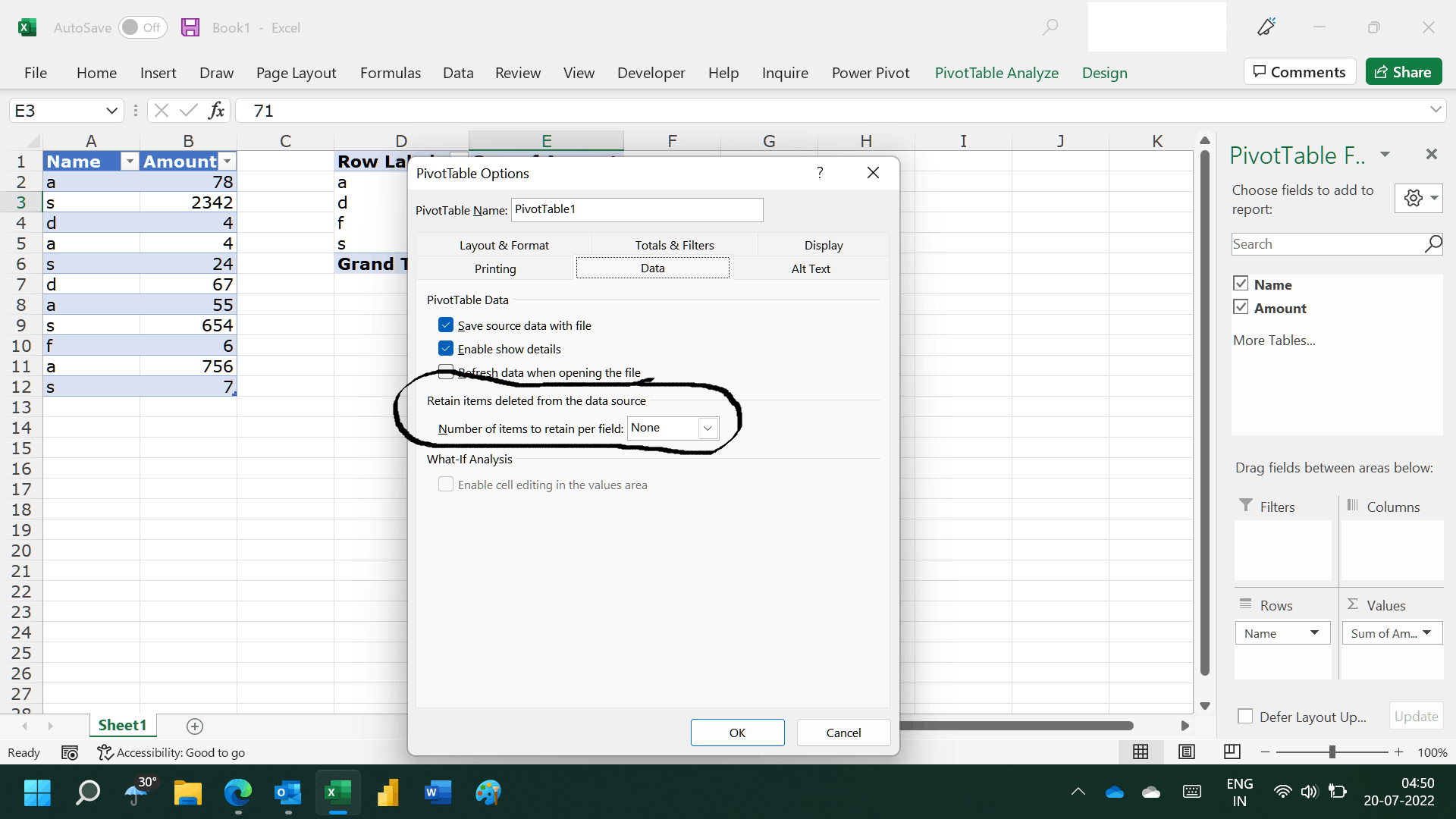The image size is (1456, 819).
Task: Click the Save icon in title bar
Action: [x=190, y=27]
